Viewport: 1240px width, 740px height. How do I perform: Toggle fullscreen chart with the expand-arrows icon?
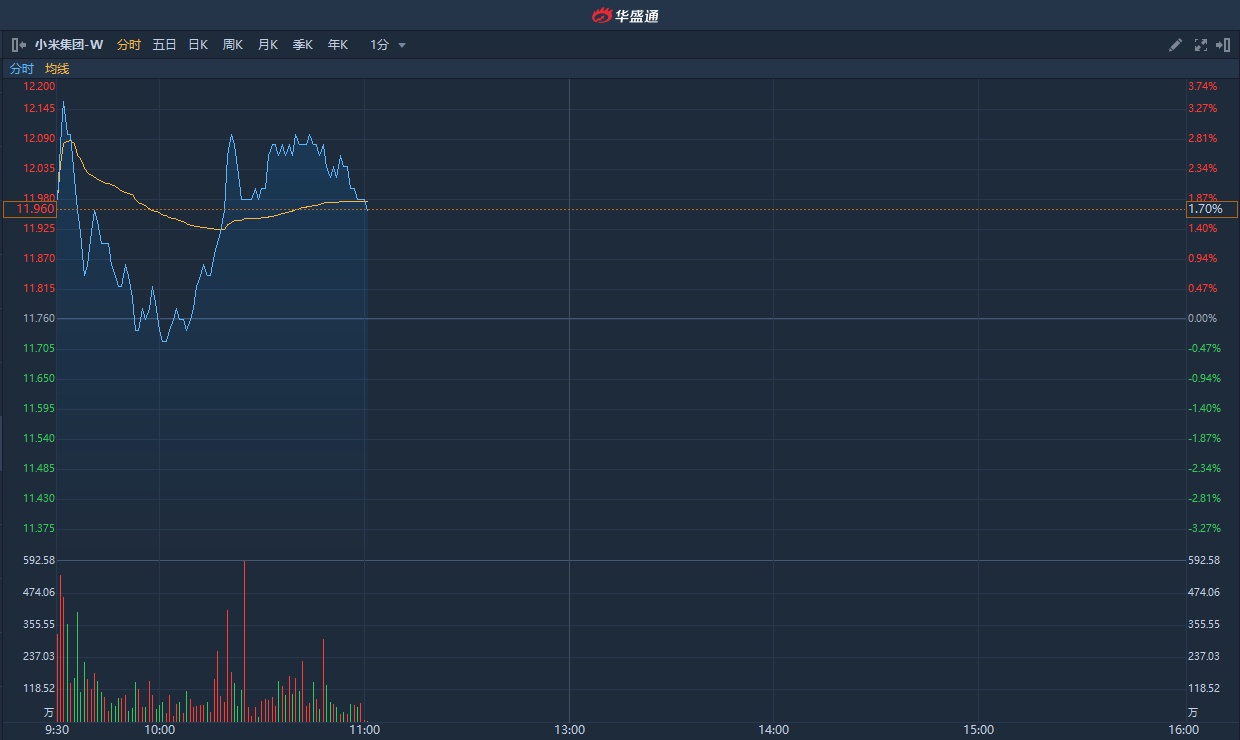(1201, 45)
